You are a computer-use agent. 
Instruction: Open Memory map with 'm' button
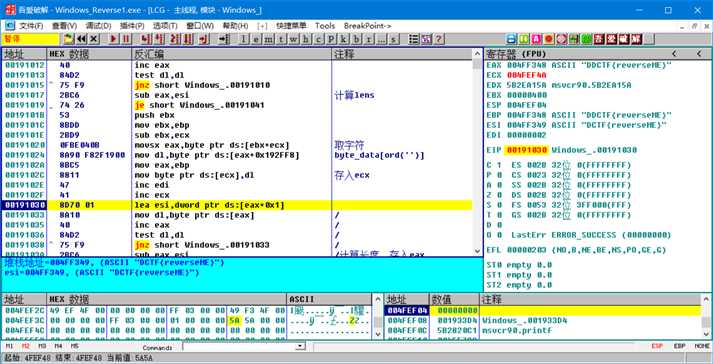coord(269,39)
